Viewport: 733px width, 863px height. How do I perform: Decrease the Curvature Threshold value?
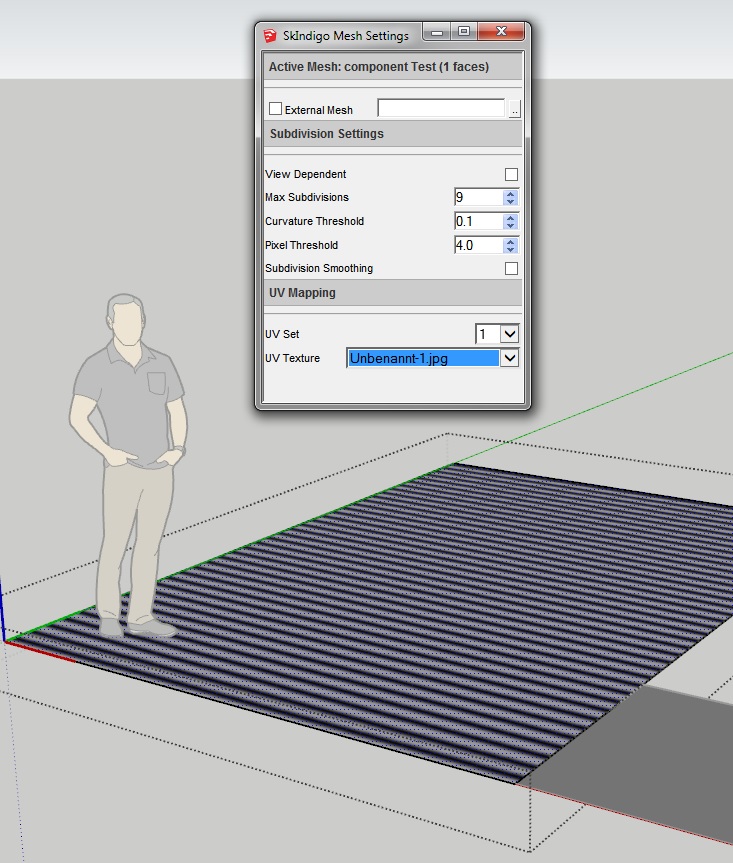511,226
